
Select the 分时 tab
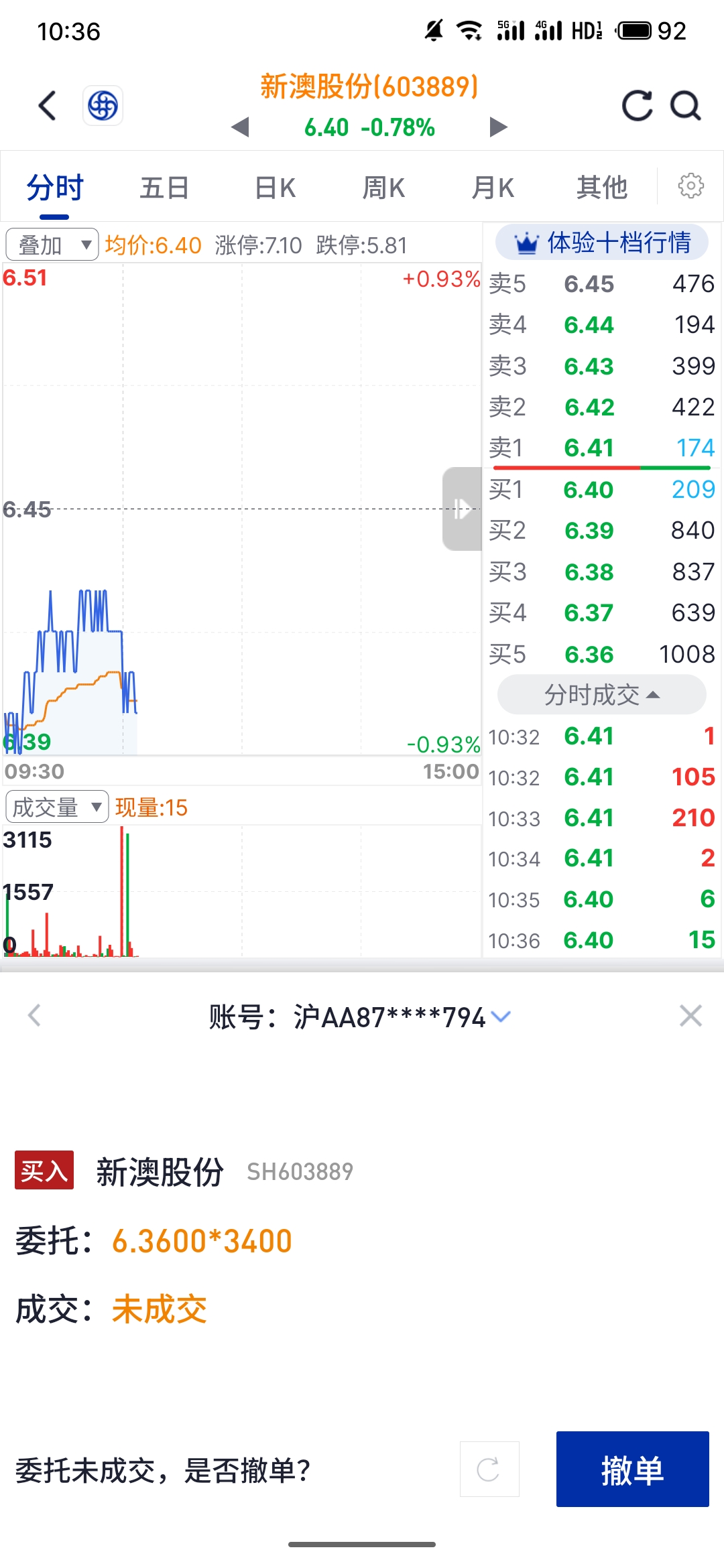(x=55, y=188)
